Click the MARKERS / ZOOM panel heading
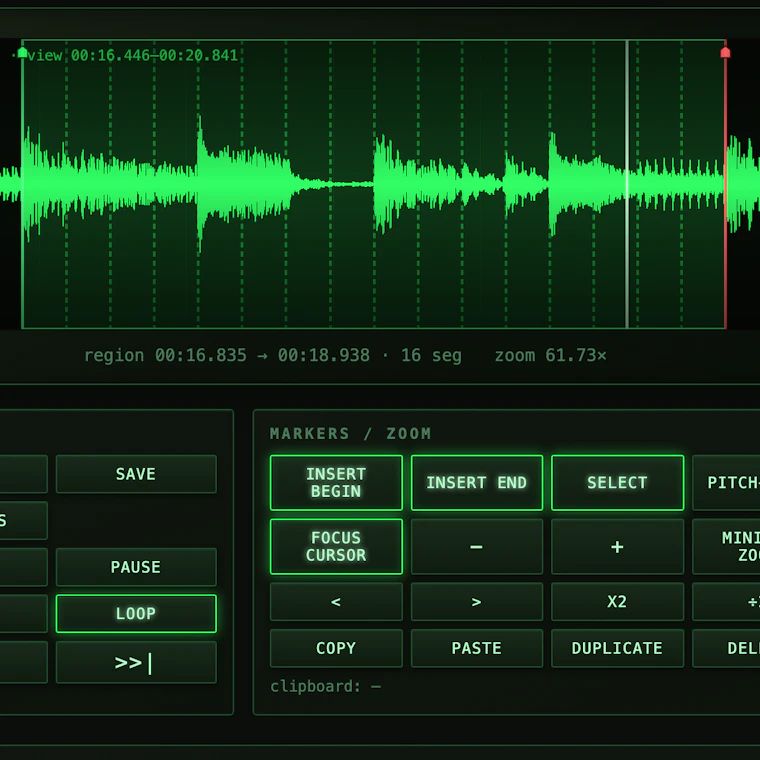Viewport: 760px width, 760px height. click(350, 433)
